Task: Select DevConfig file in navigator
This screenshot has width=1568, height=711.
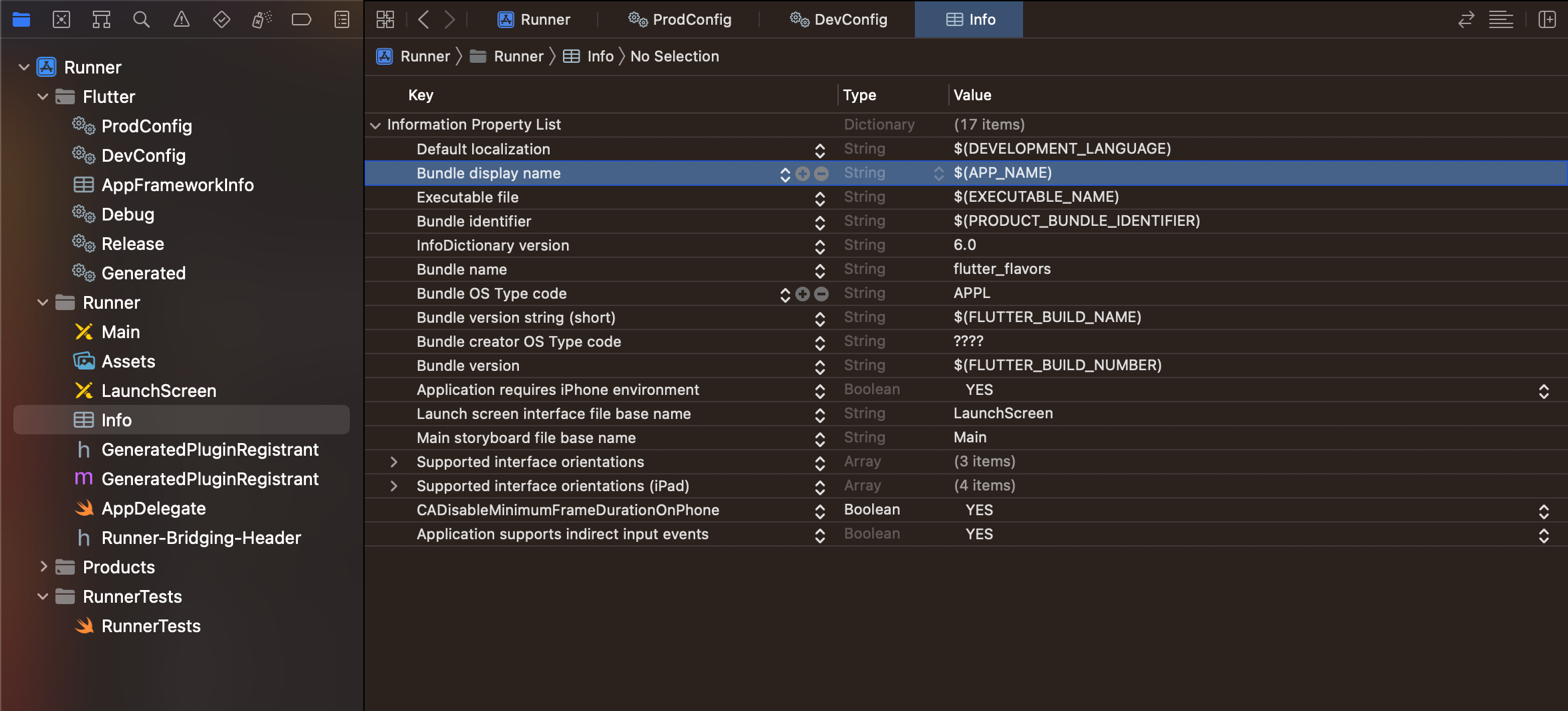Action: (x=129, y=155)
